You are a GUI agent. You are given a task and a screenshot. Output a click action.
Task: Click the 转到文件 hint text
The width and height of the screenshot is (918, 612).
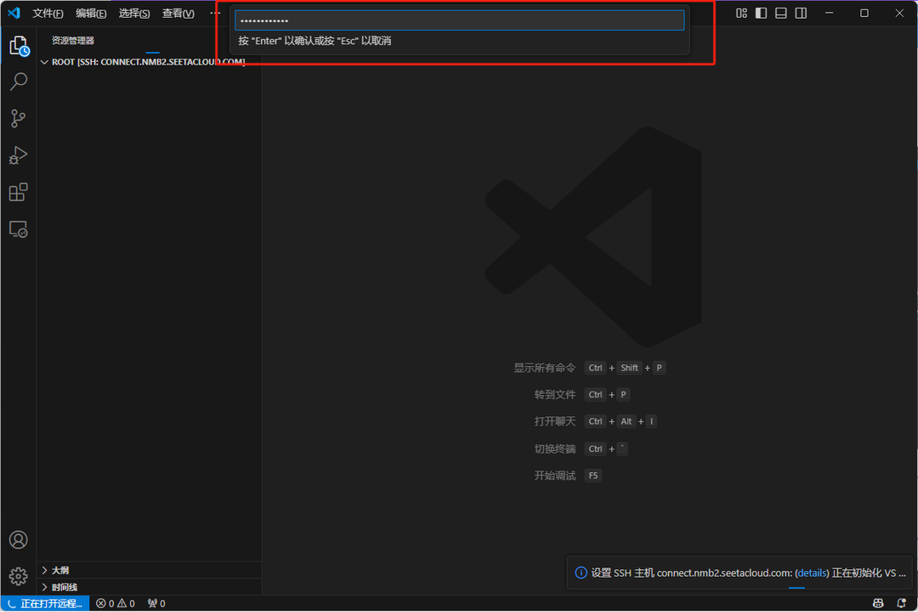[555, 395]
